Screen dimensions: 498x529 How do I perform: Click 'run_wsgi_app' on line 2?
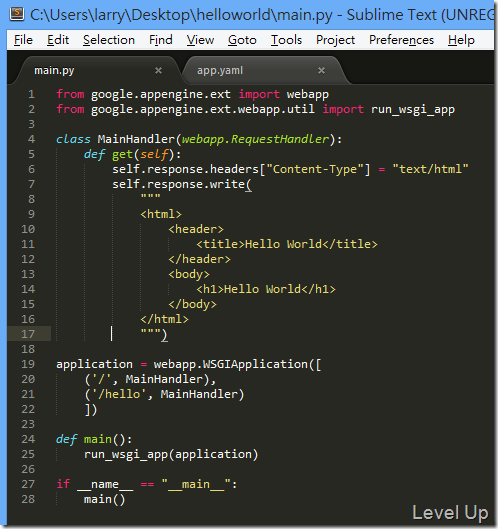tap(413, 110)
